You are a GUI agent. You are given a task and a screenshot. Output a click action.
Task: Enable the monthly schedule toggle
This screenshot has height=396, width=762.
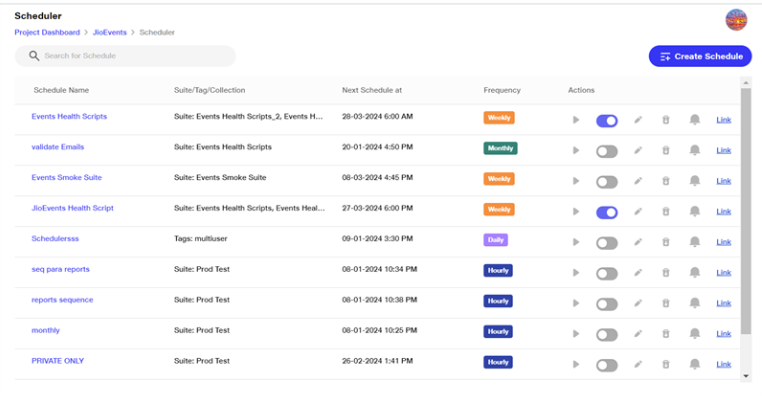point(607,335)
